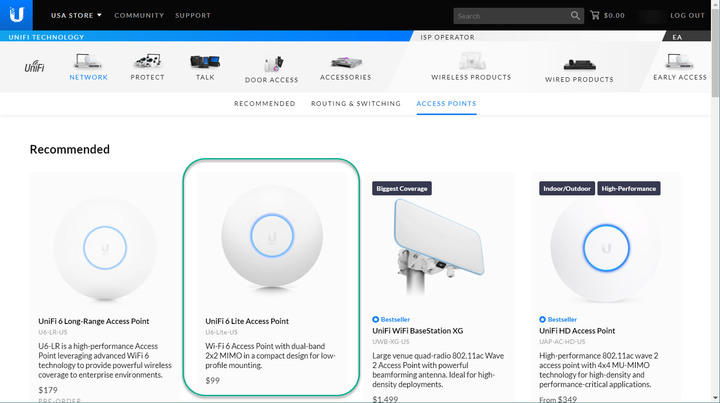The height and width of the screenshot is (403, 720).
Task: Click the Recommended section heading
Action: pos(70,149)
